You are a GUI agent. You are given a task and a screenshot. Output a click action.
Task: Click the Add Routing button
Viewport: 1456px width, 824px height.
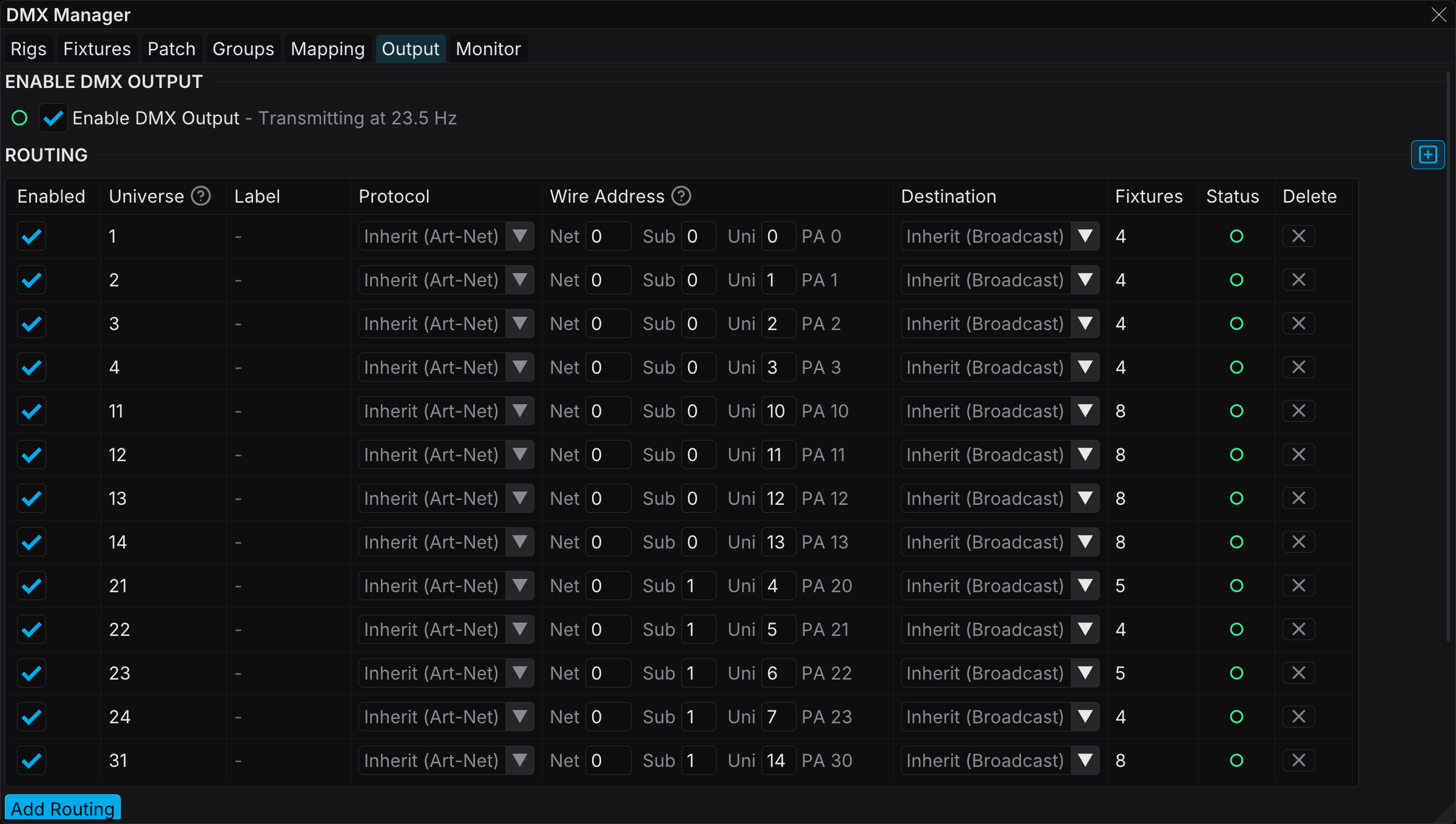[x=63, y=808]
